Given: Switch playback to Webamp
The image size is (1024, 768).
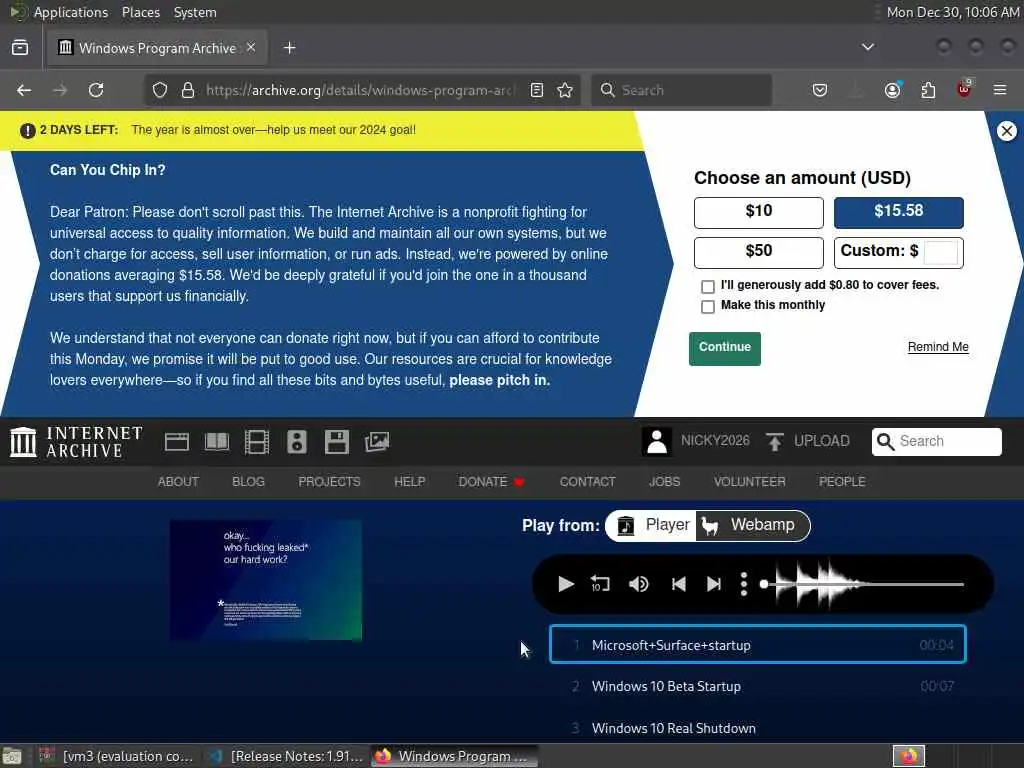Looking at the screenshot, I should (x=752, y=525).
